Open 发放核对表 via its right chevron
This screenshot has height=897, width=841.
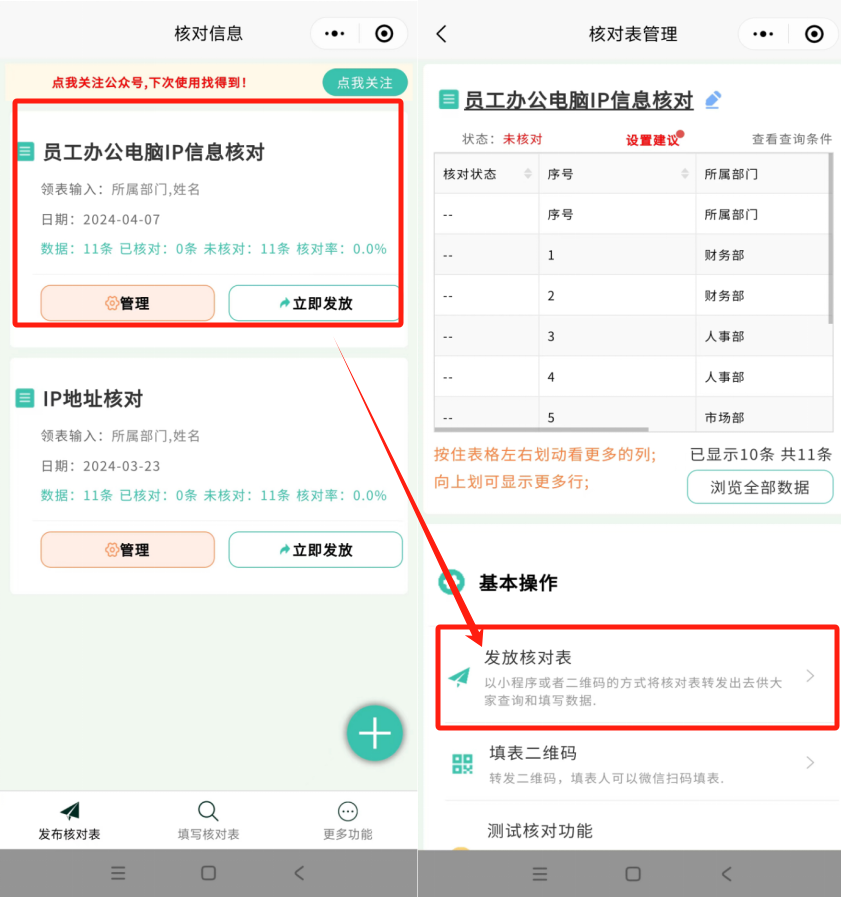[810, 676]
